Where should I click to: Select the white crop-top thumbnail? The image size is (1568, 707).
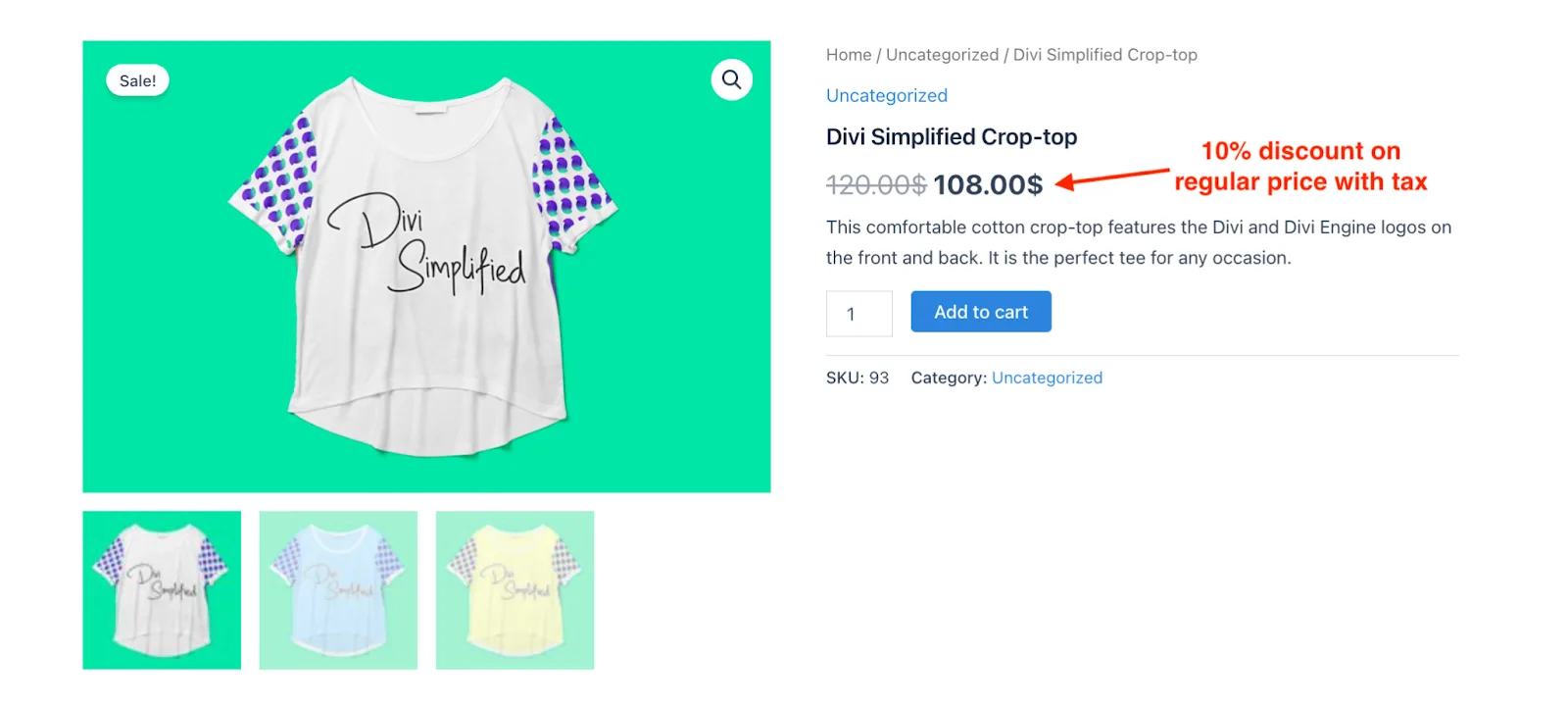click(x=162, y=590)
